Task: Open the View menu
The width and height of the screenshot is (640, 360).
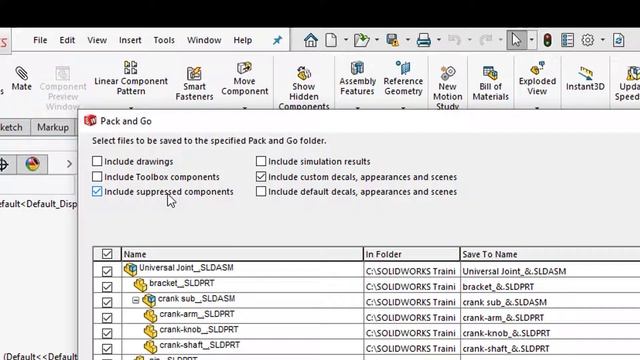Action: [x=97, y=40]
